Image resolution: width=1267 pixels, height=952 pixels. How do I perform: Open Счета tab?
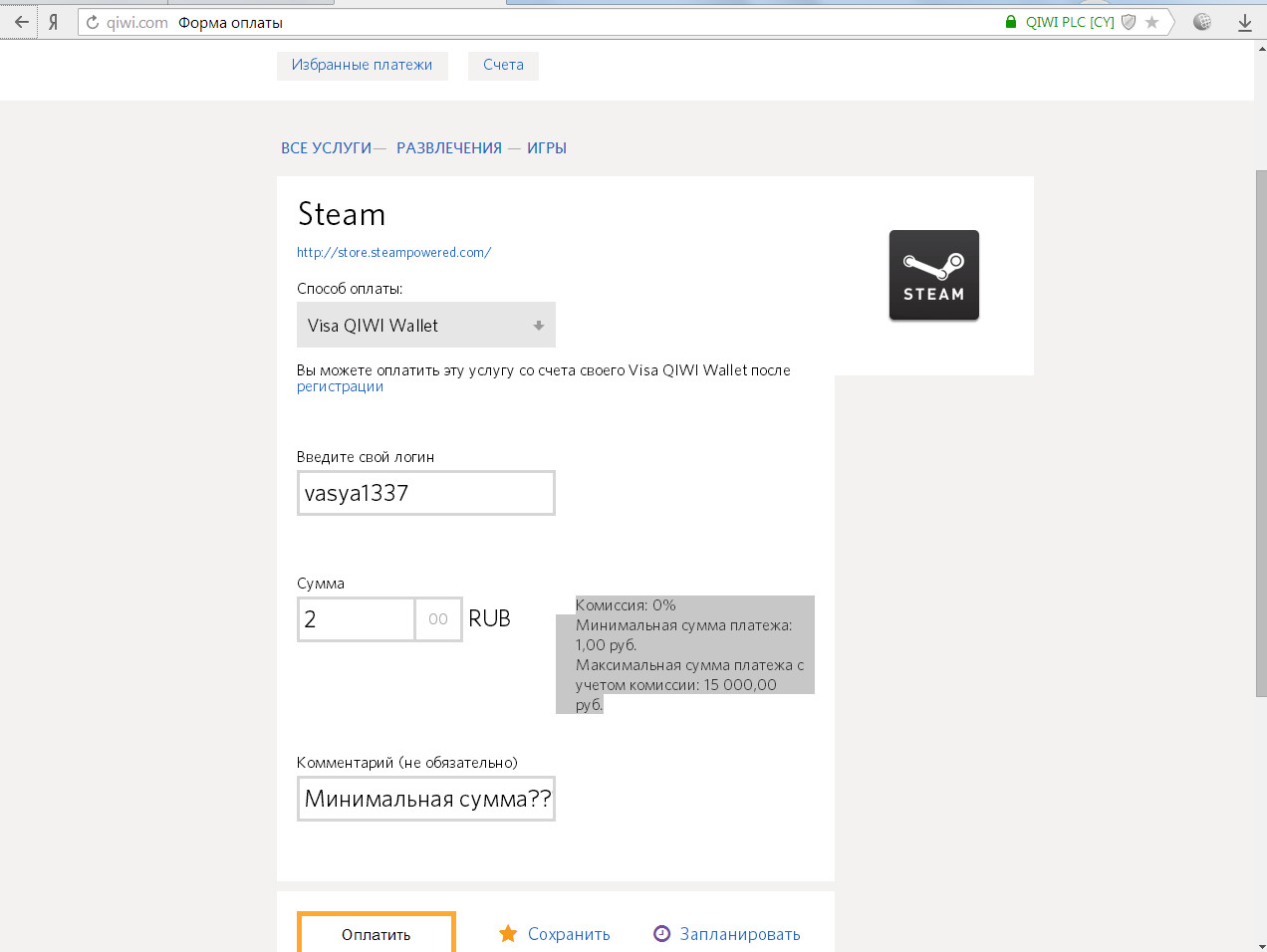503,65
